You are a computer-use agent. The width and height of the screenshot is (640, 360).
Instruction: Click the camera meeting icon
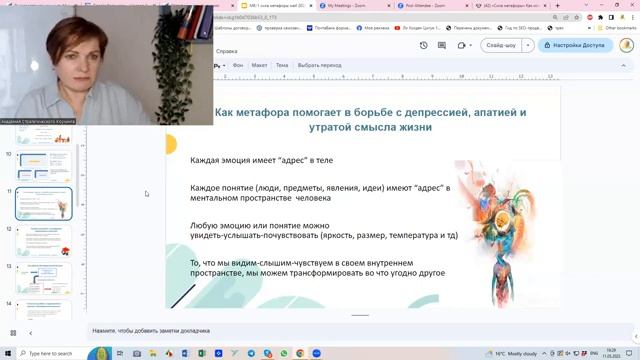coord(461,45)
